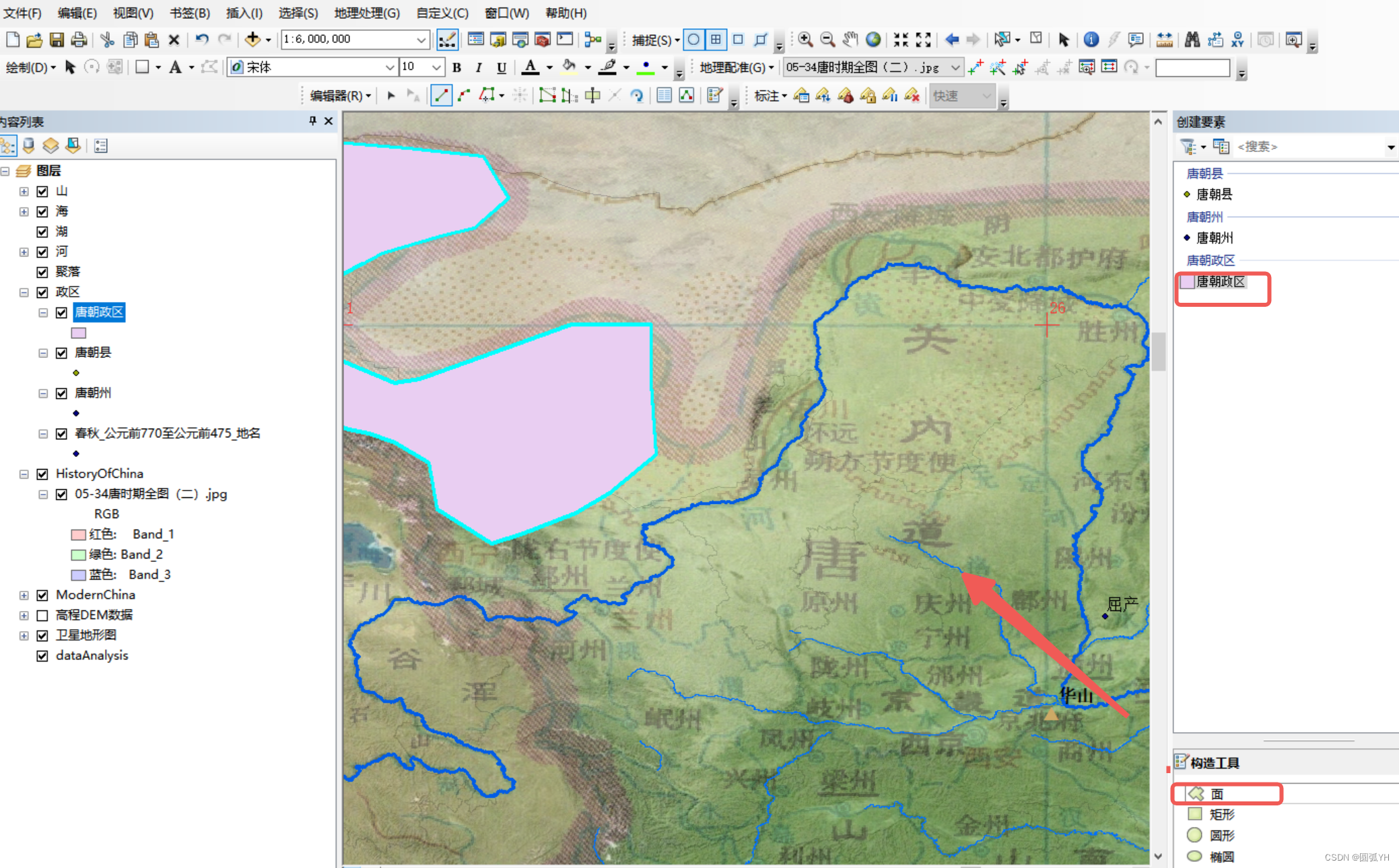Click the Full Extent globe icon
Image resolution: width=1399 pixels, height=868 pixels.
click(873, 40)
